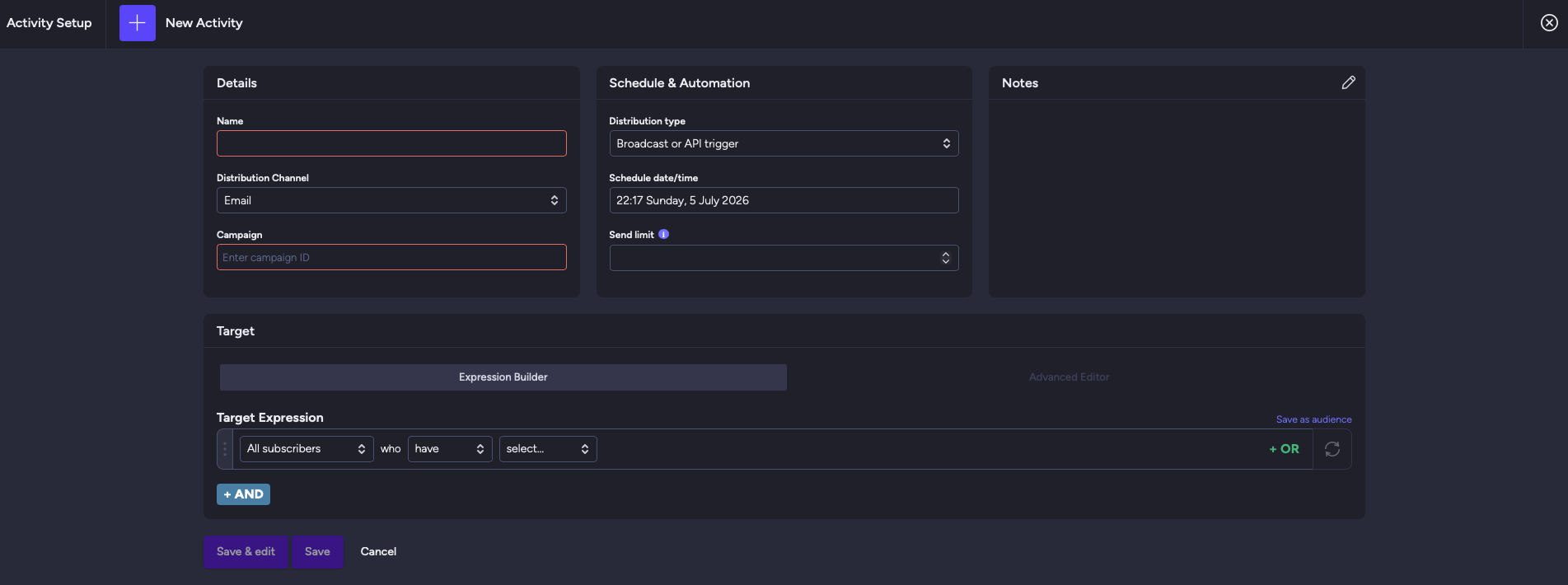1568x585 pixels.
Task: Click the purple plus New Activity icon
Action: (138, 23)
